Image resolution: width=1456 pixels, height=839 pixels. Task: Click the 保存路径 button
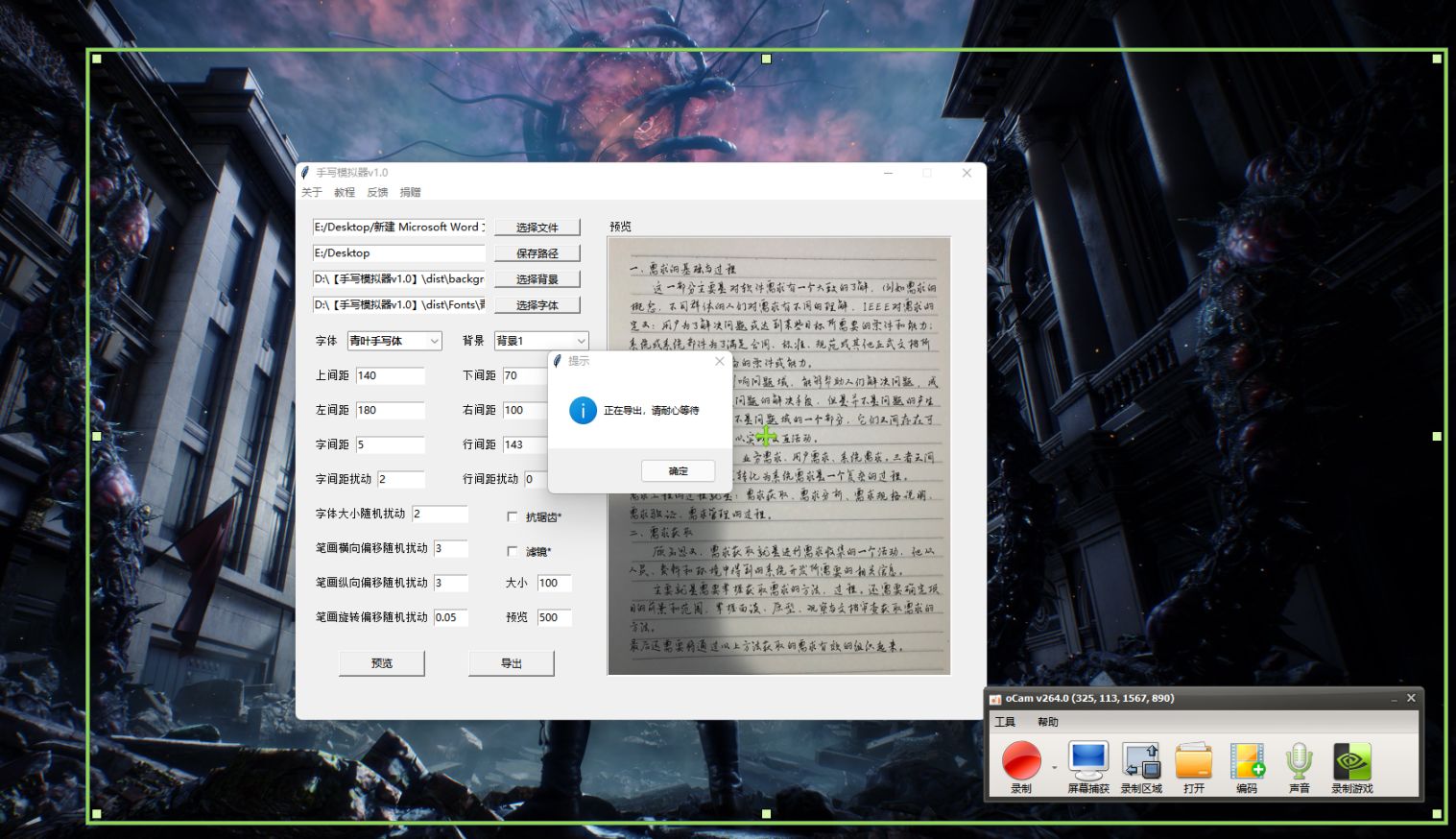coord(537,253)
